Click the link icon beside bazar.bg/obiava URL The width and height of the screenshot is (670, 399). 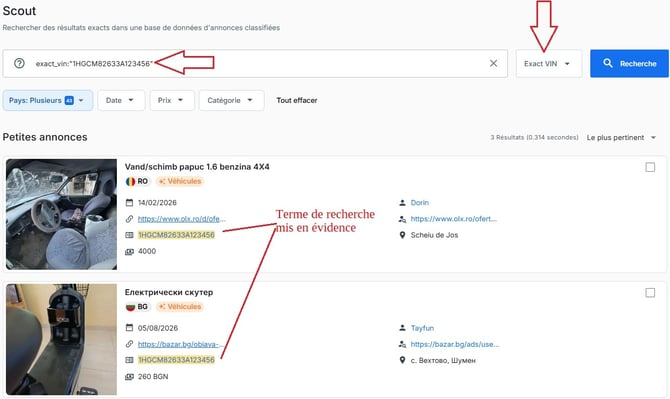coord(129,344)
